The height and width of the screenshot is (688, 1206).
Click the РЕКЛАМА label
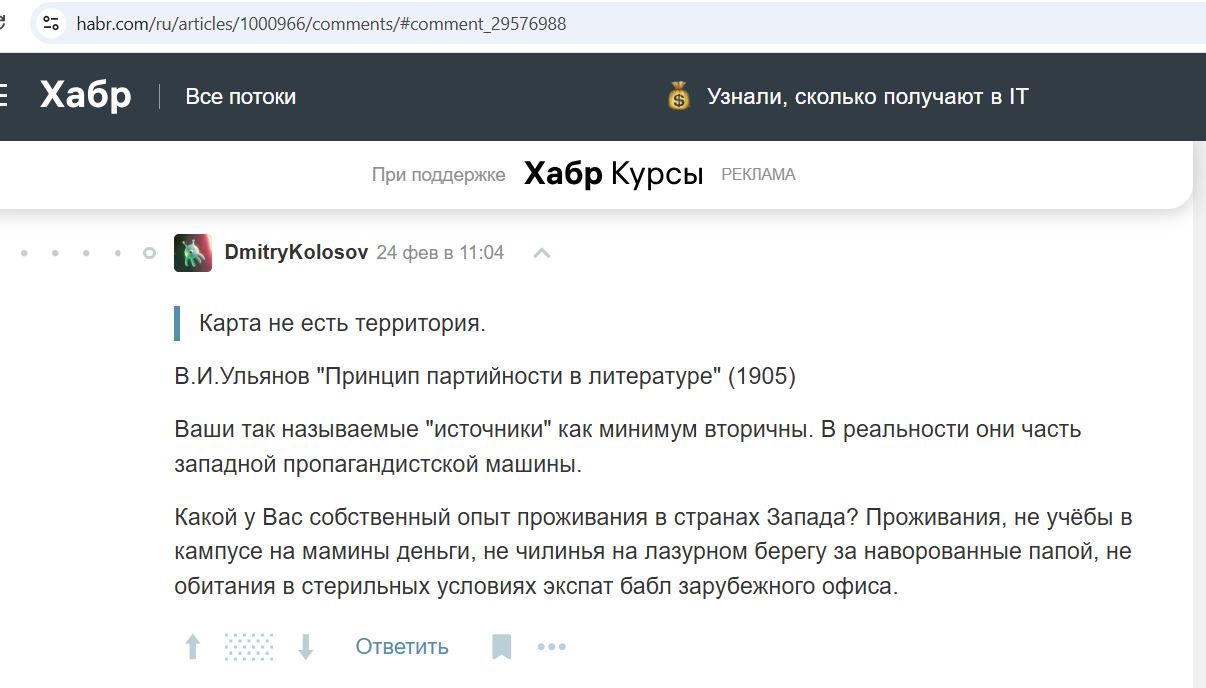click(x=758, y=175)
